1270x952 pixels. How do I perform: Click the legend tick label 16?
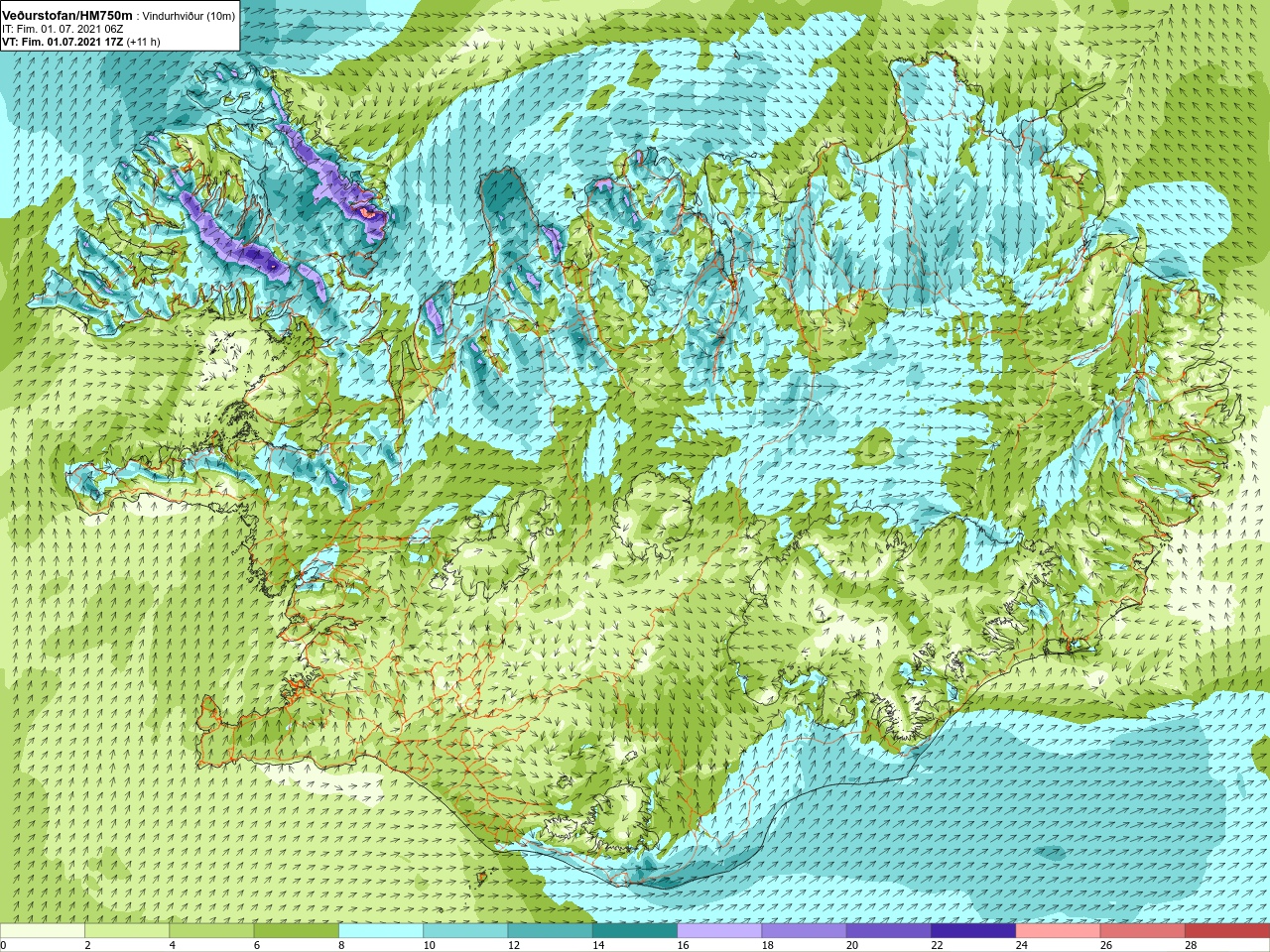click(x=683, y=945)
